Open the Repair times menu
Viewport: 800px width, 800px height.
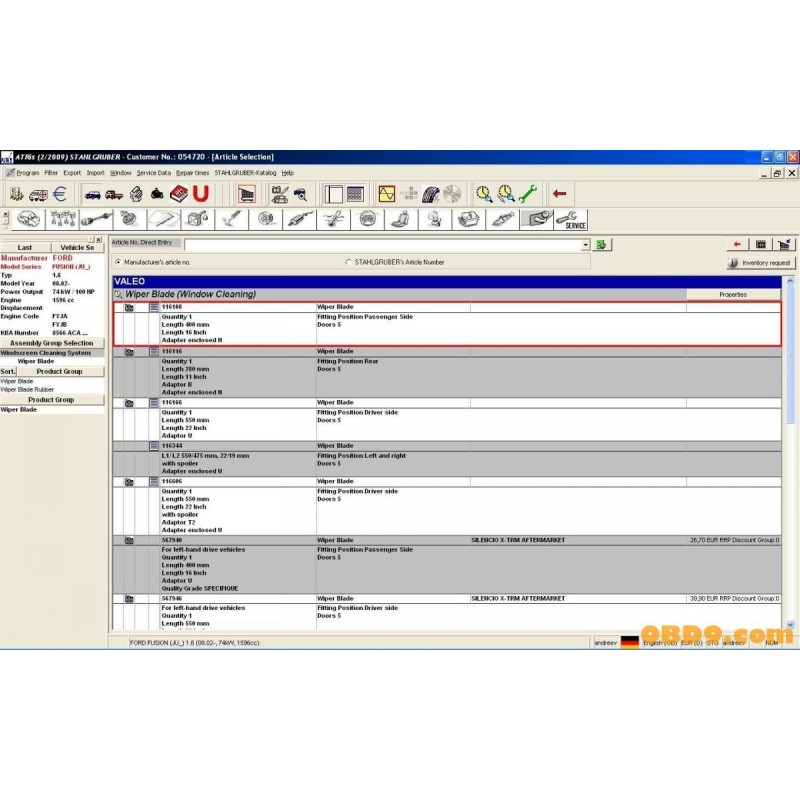[x=192, y=173]
